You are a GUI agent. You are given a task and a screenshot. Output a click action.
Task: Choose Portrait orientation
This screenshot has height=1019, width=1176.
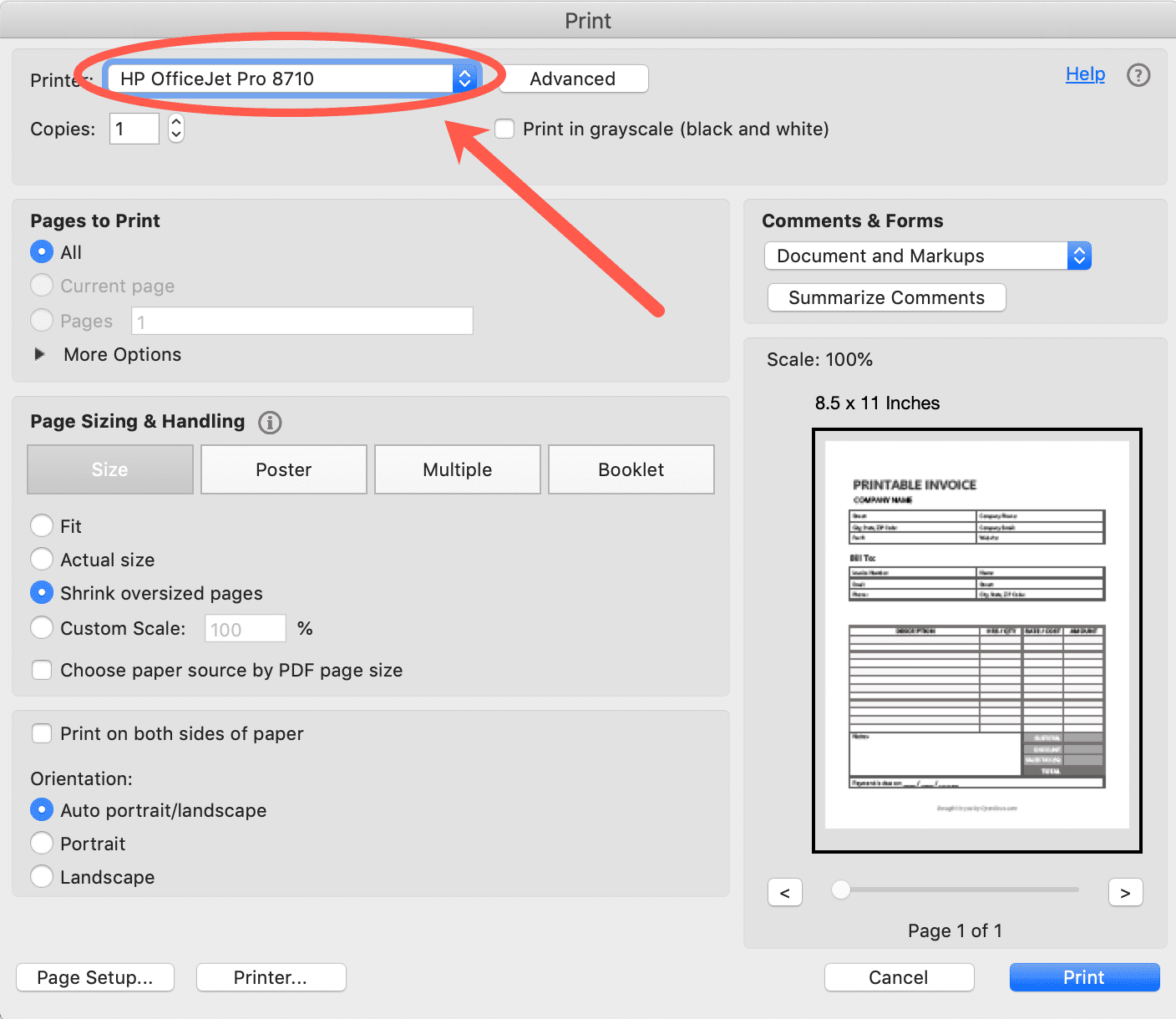click(x=42, y=843)
